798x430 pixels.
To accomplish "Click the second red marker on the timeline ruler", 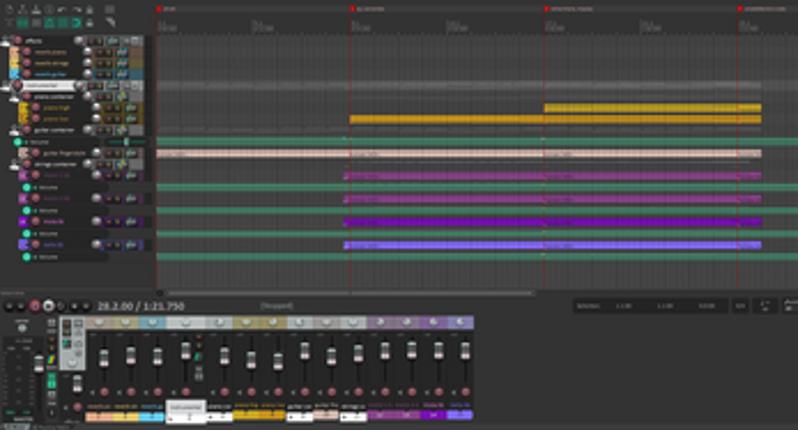I will 351,8.
